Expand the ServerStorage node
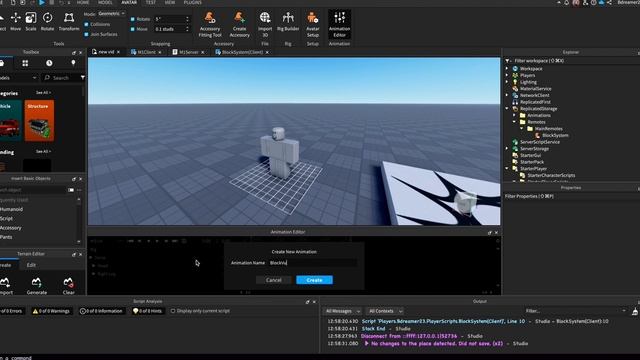The image size is (640, 360). point(507,149)
